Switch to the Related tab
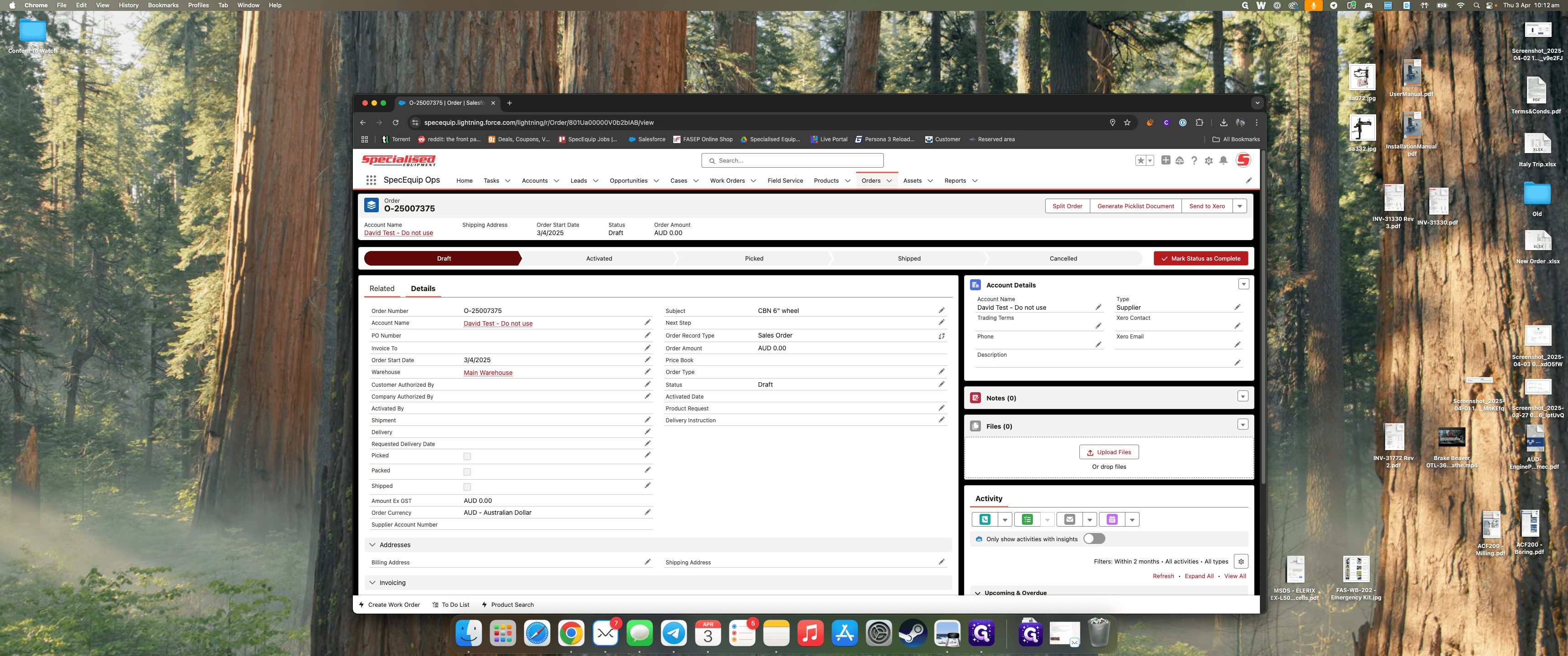Viewport: 1568px width, 656px height. coord(382,288)
